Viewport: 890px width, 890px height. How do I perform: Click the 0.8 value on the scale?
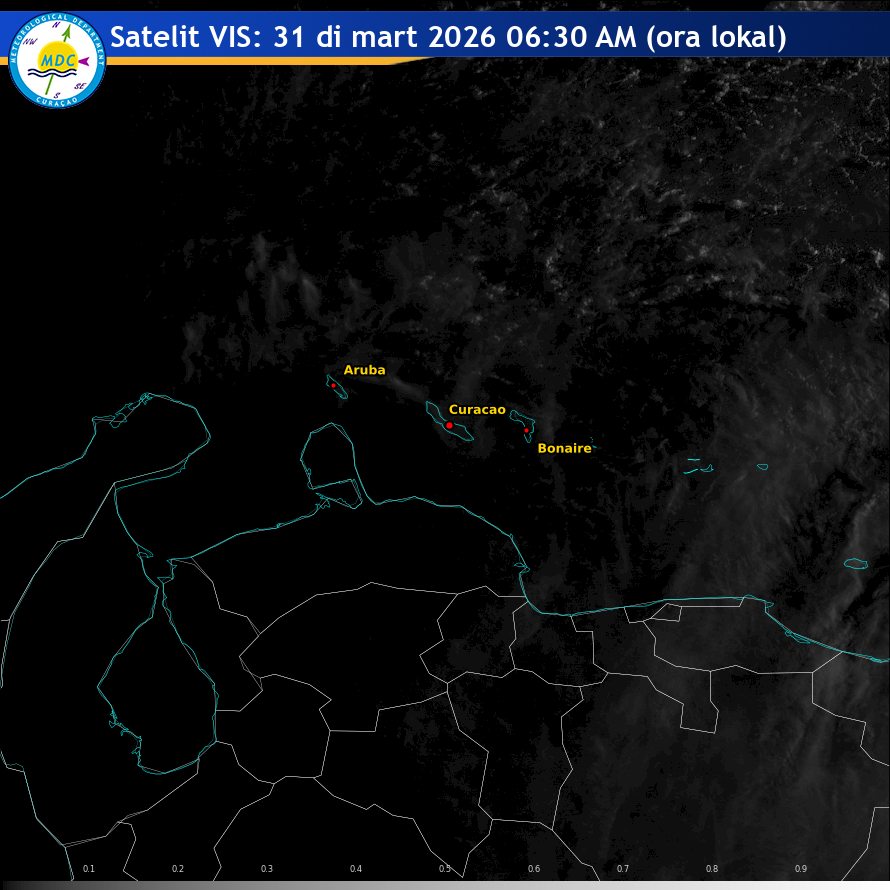712,869
